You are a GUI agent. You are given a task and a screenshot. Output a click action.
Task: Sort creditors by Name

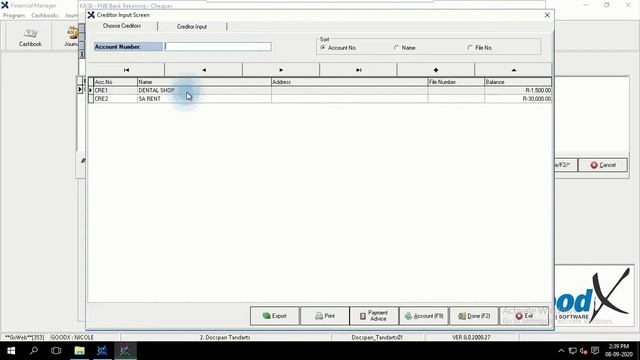tap(404, 48)
